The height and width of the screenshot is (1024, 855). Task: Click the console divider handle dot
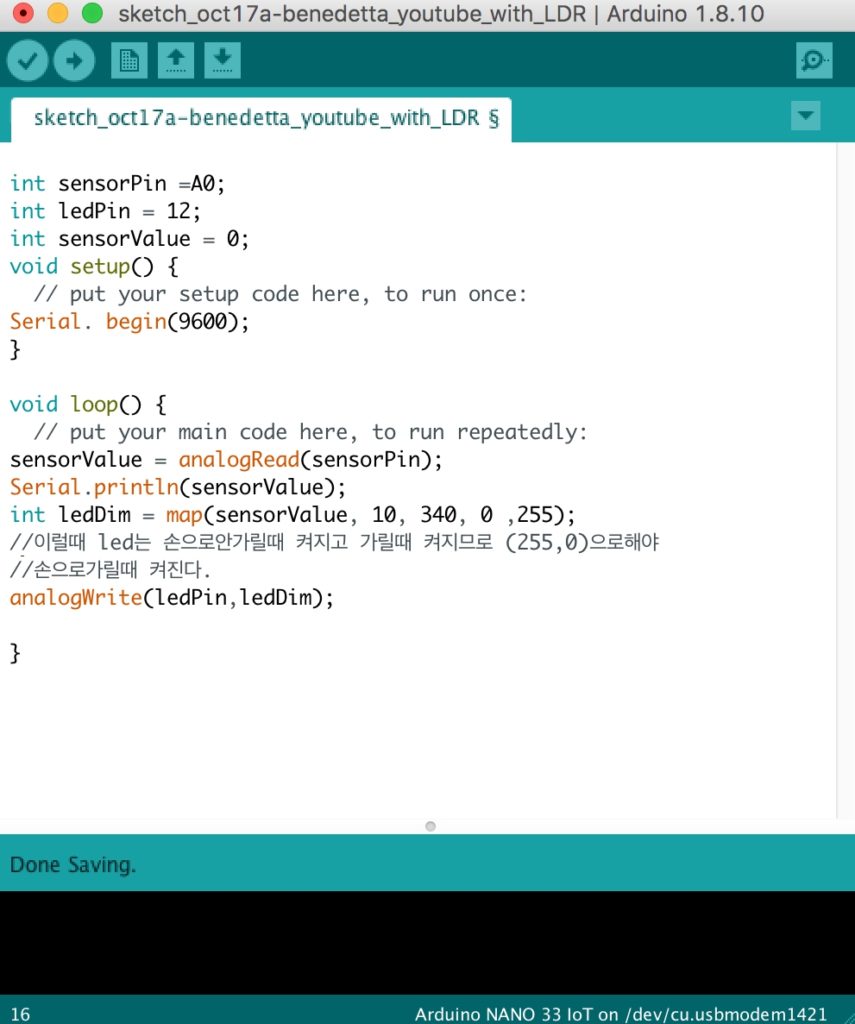tap(430, 826)
